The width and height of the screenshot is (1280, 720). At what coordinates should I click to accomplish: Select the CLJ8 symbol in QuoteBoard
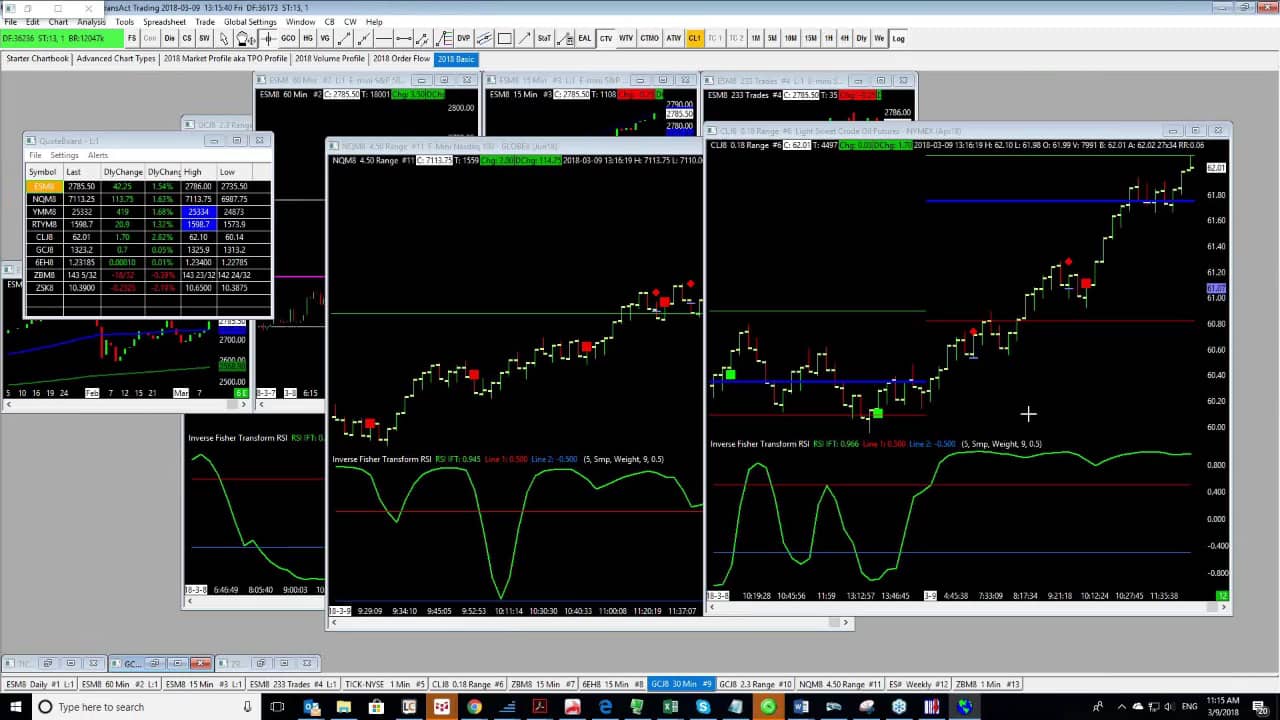44,237
